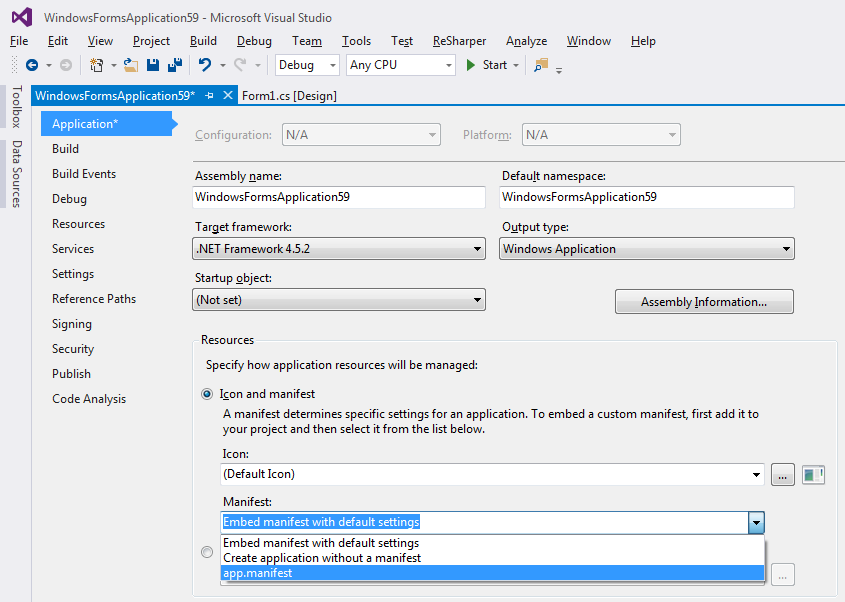Click the Default namespace input field
This screenshot has height=602, width=845.
coord(647,197)
